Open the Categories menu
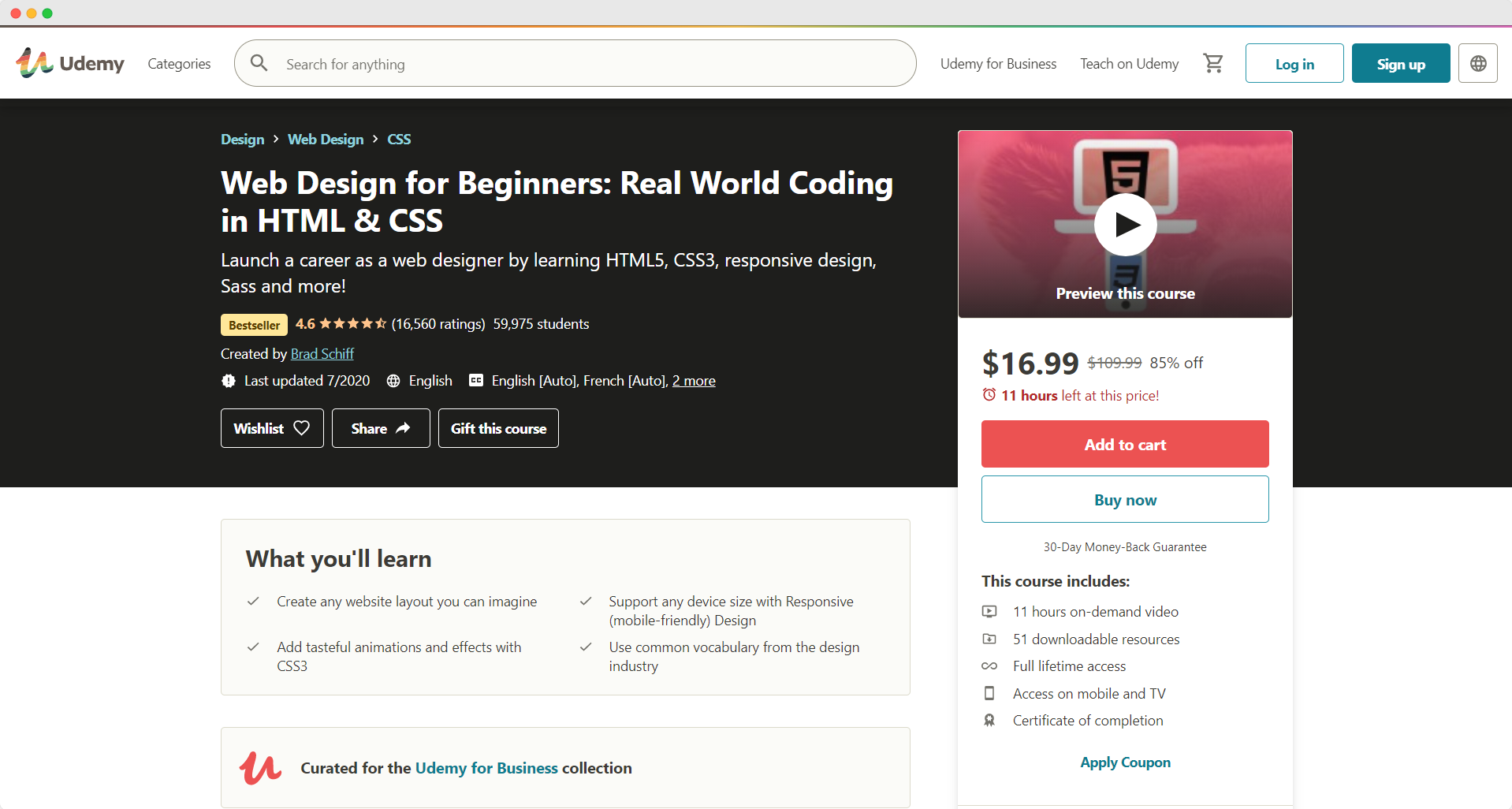The image size is (1512, 809). (179, 64)
